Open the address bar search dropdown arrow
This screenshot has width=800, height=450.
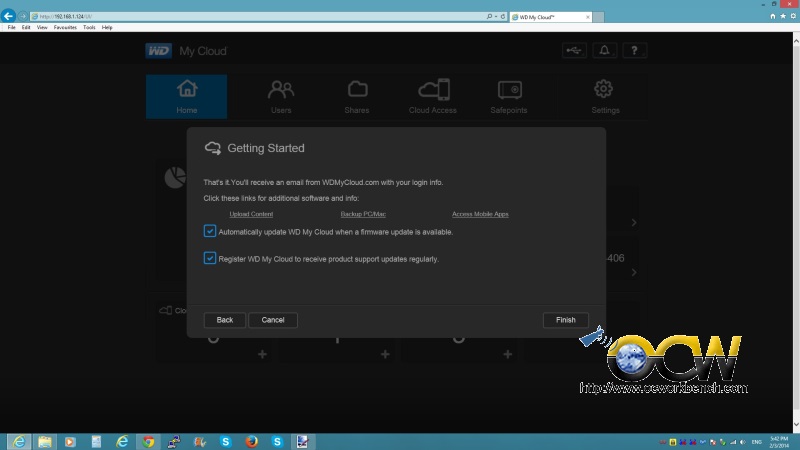[x=495, y=16]
